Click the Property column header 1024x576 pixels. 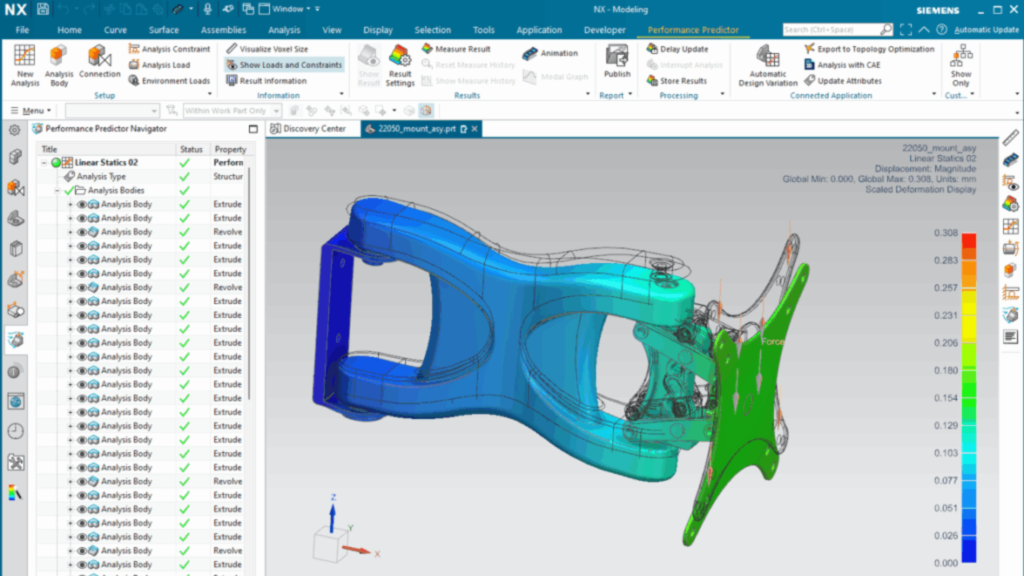pyautogui.click(x=230, y=149)
